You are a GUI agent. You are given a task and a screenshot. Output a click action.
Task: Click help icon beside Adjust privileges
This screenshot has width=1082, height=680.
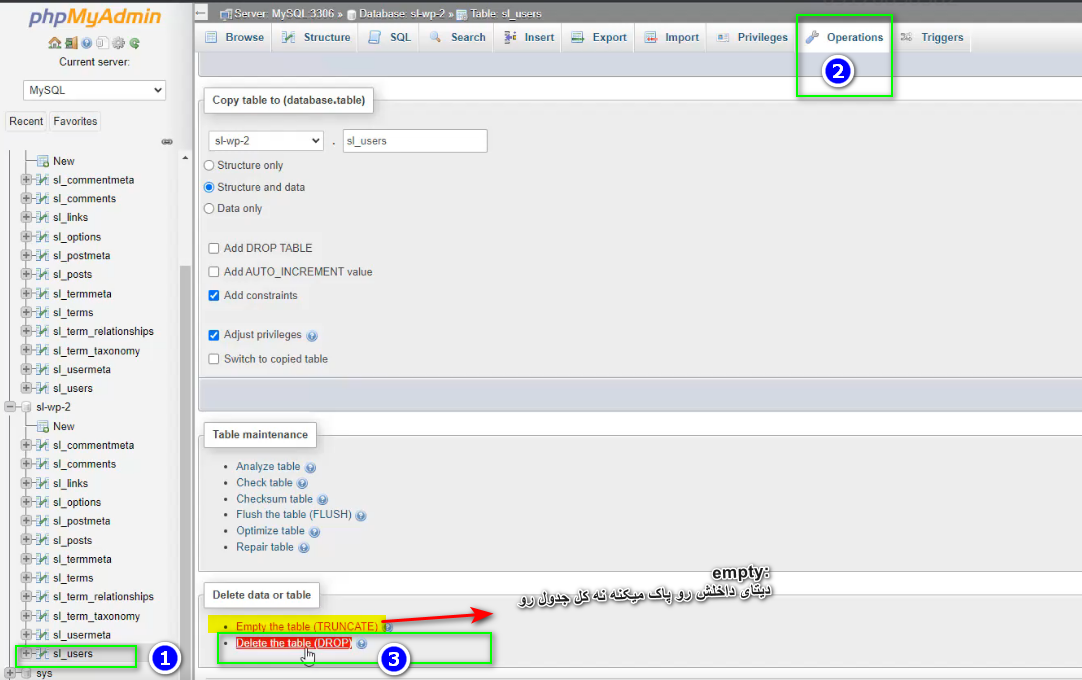(312, 336)
